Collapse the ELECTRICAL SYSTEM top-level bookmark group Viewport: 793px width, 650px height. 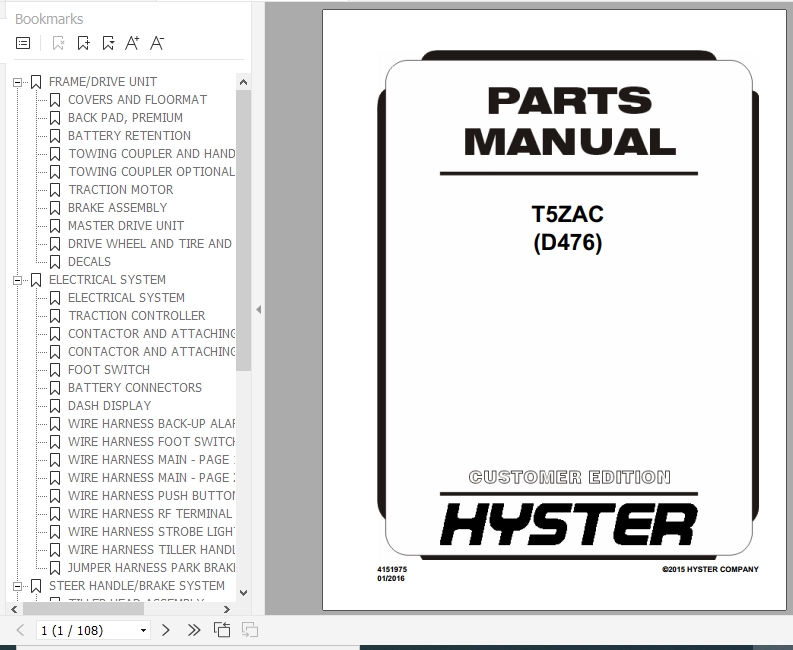(x=17, y=280)
